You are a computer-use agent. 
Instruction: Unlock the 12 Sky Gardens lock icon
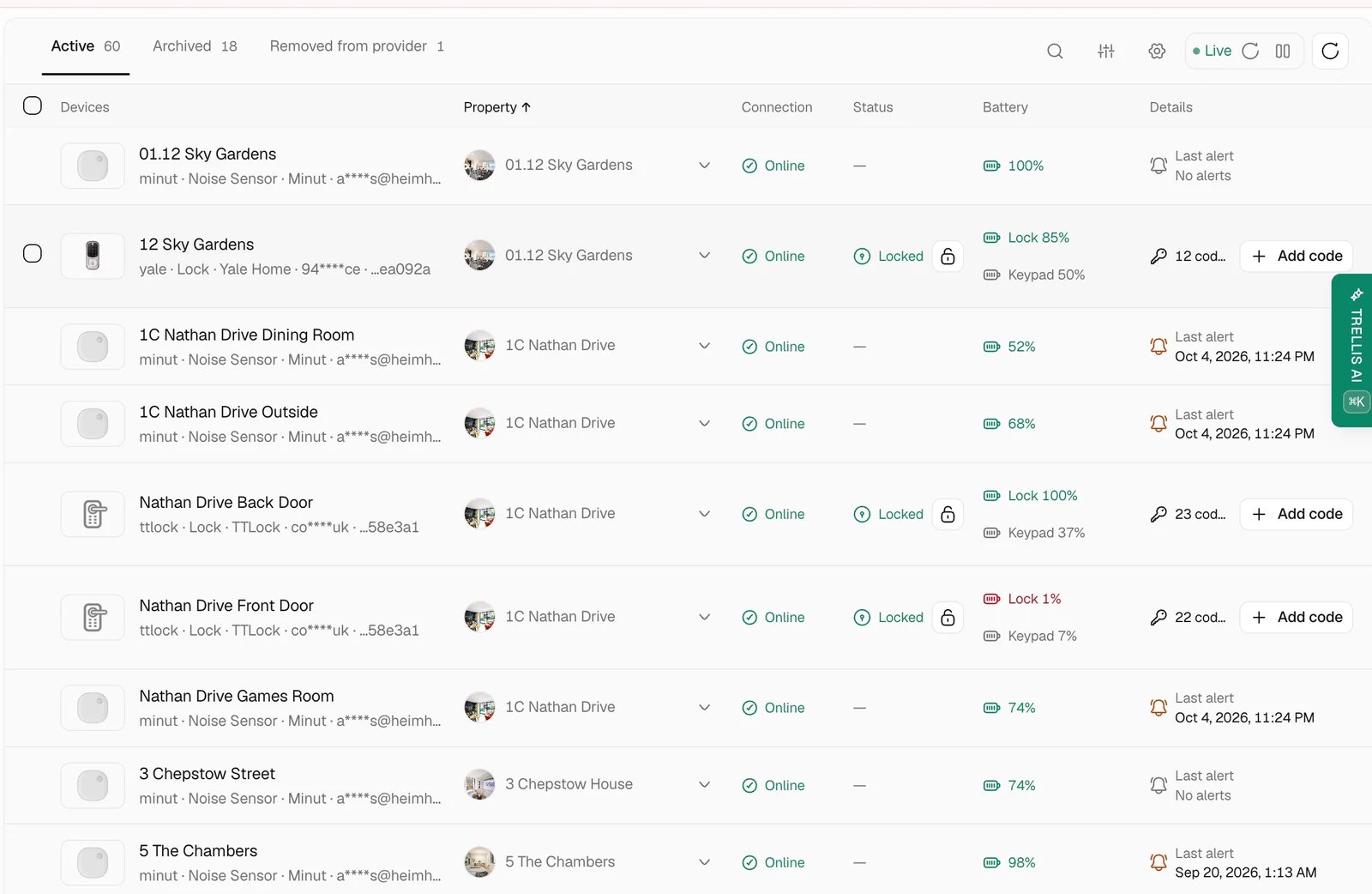point(948,256)
